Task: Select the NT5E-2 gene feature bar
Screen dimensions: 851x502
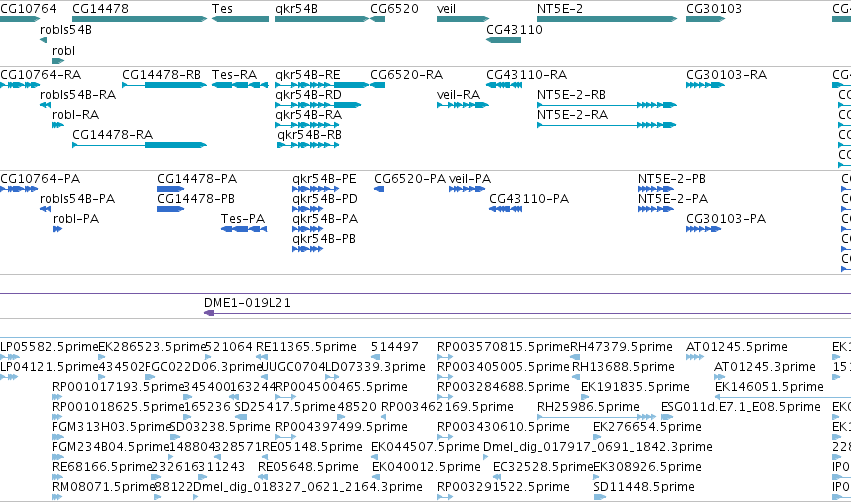Action: pos(607,19)
